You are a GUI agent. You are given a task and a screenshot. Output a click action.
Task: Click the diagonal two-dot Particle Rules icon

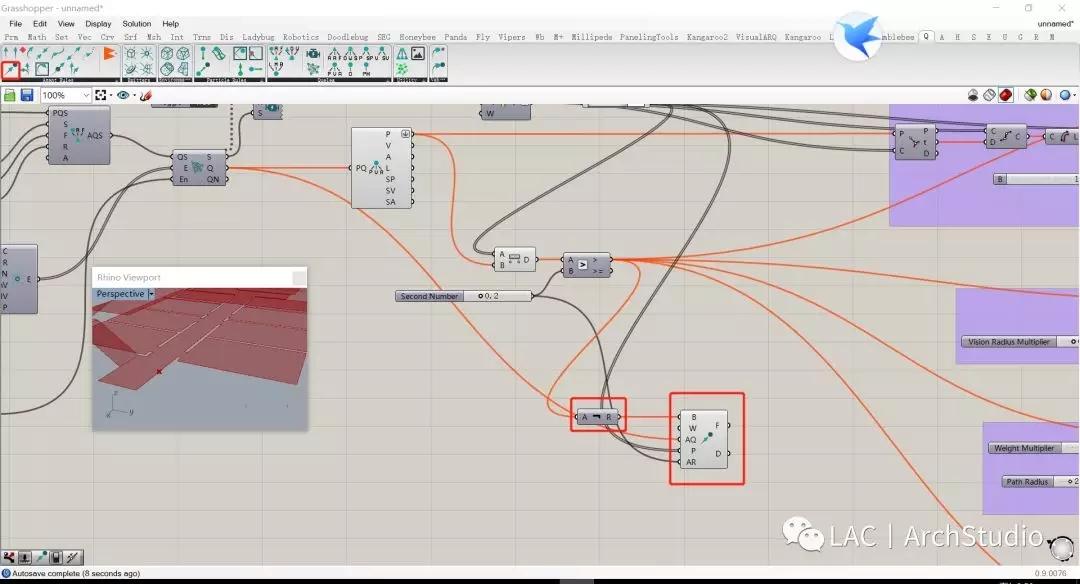(203, 69)
